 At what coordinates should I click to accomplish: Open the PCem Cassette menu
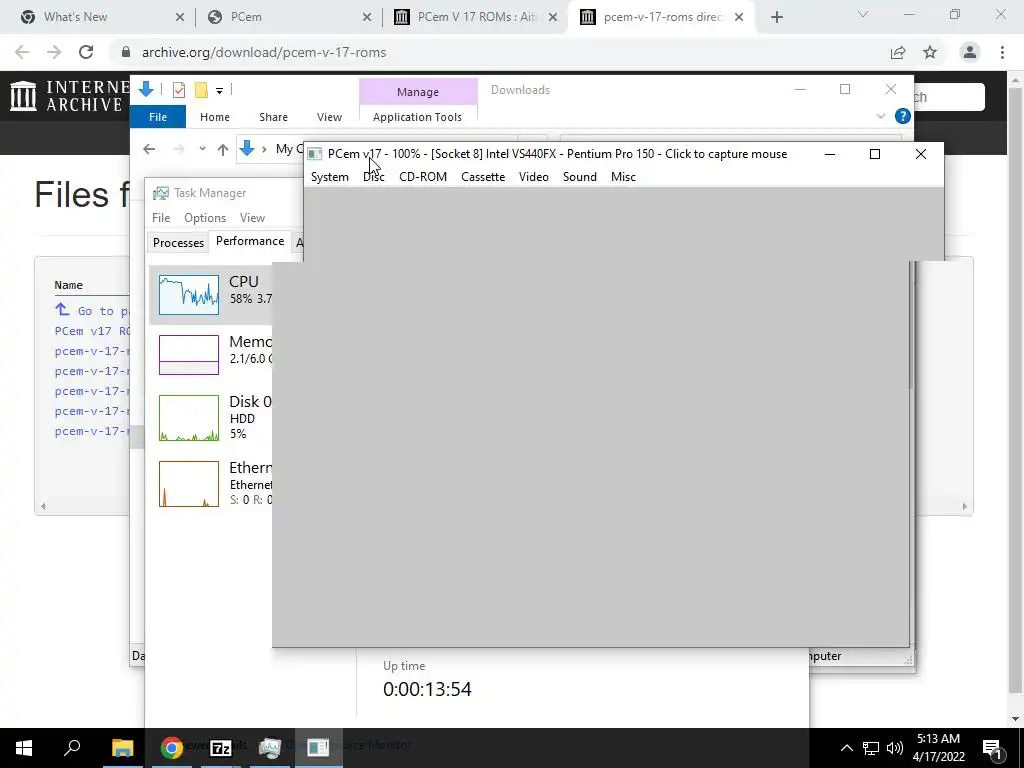[x=483, y=177]
